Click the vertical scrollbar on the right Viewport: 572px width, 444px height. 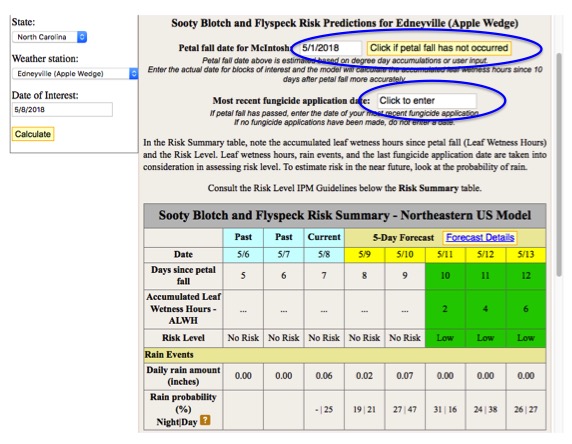(559, 164)
